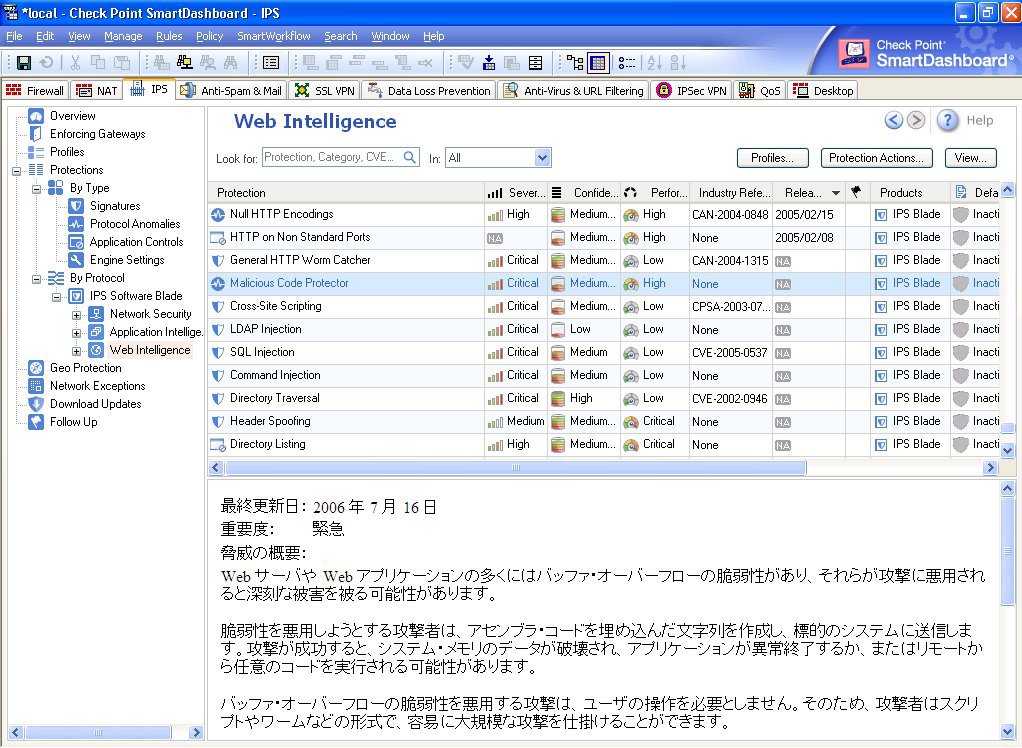This screenshot has width=1022, height=748.
Task: Click the protections table horizontal scrollbar
Action: pos(516,467)
